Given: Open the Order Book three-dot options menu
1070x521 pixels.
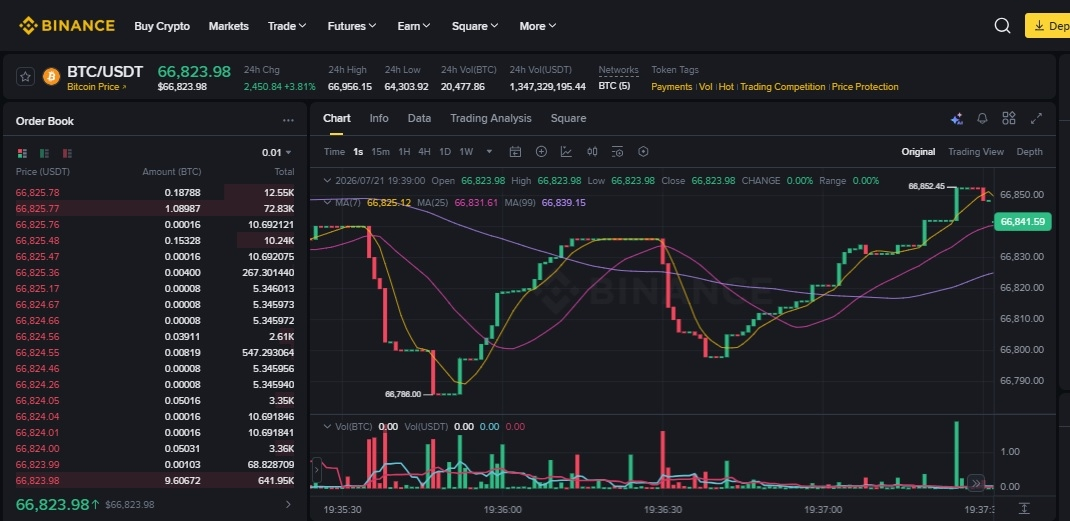Looking at the screenshot, I should click(x=288, y=121).
